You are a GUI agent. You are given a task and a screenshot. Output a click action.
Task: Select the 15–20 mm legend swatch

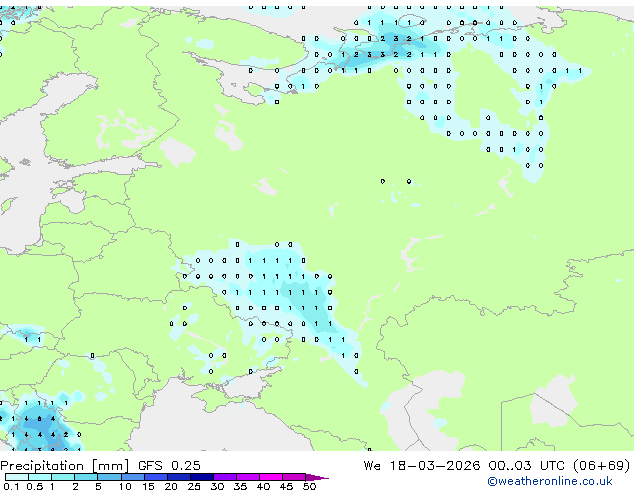pos(156,477)
